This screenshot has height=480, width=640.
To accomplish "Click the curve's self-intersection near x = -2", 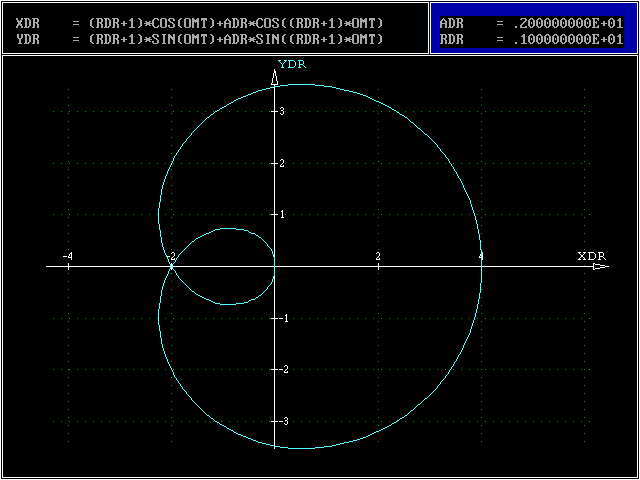I will (172, 267).
